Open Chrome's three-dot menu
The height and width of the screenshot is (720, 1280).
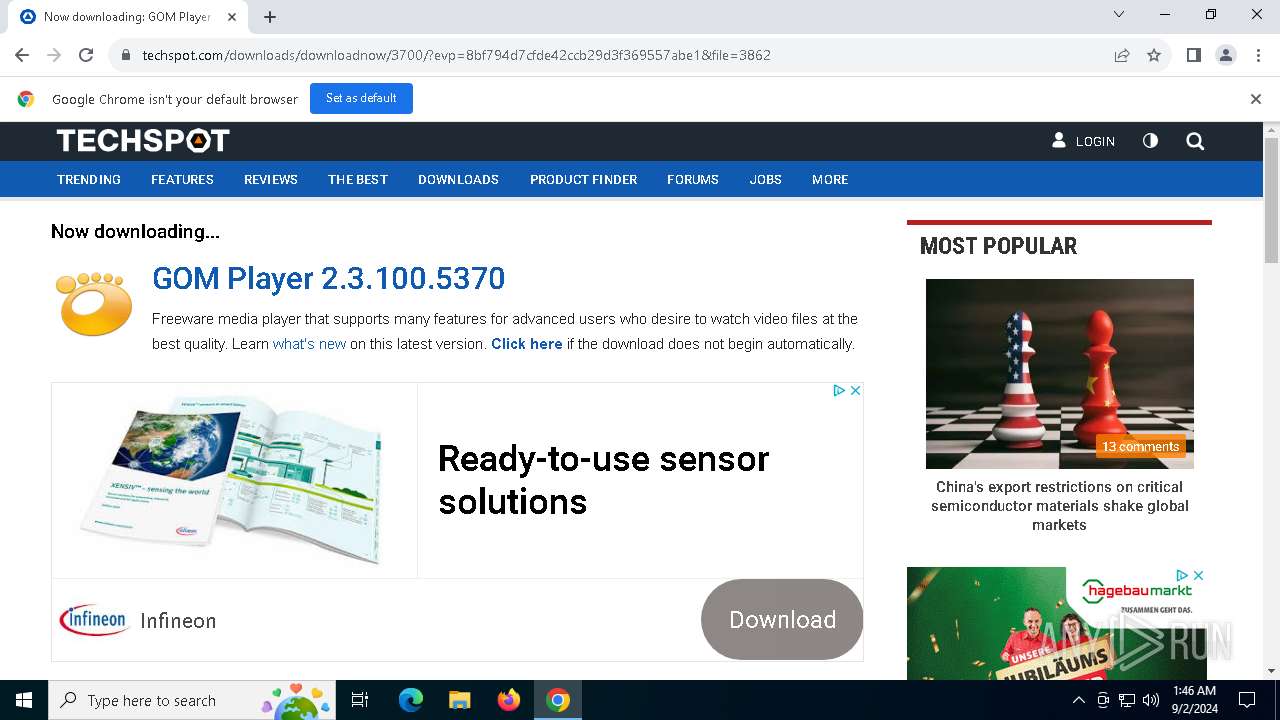click(1257, 55)
